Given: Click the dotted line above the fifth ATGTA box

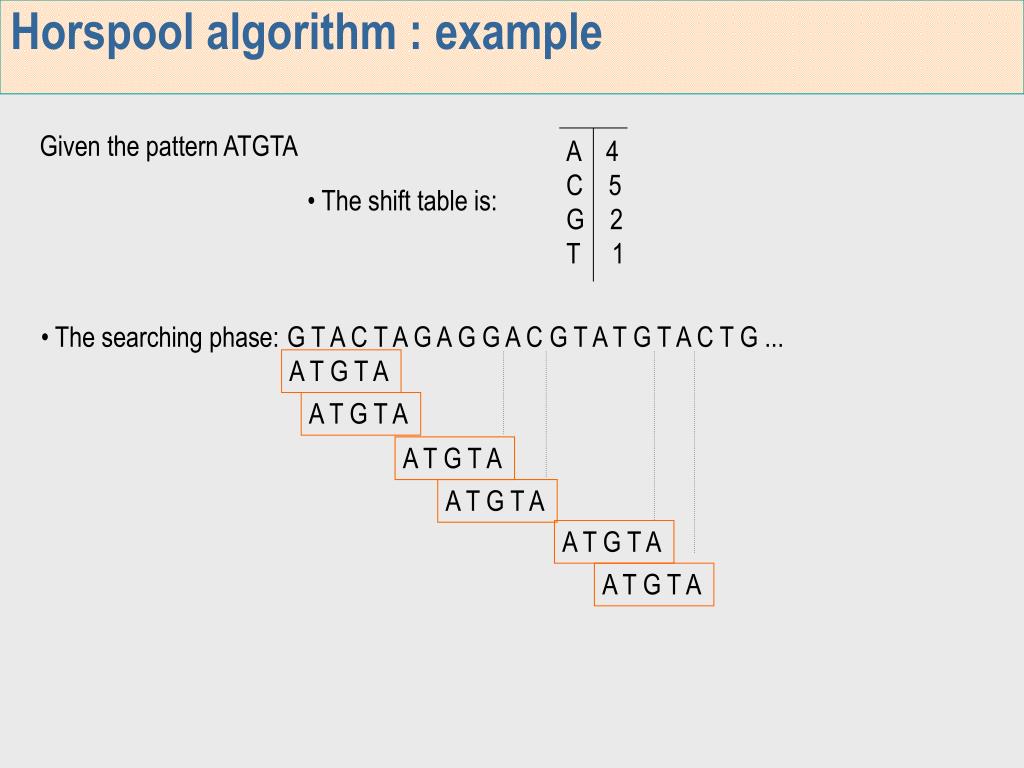Looking at the screenshot, I should click(654, 436).
